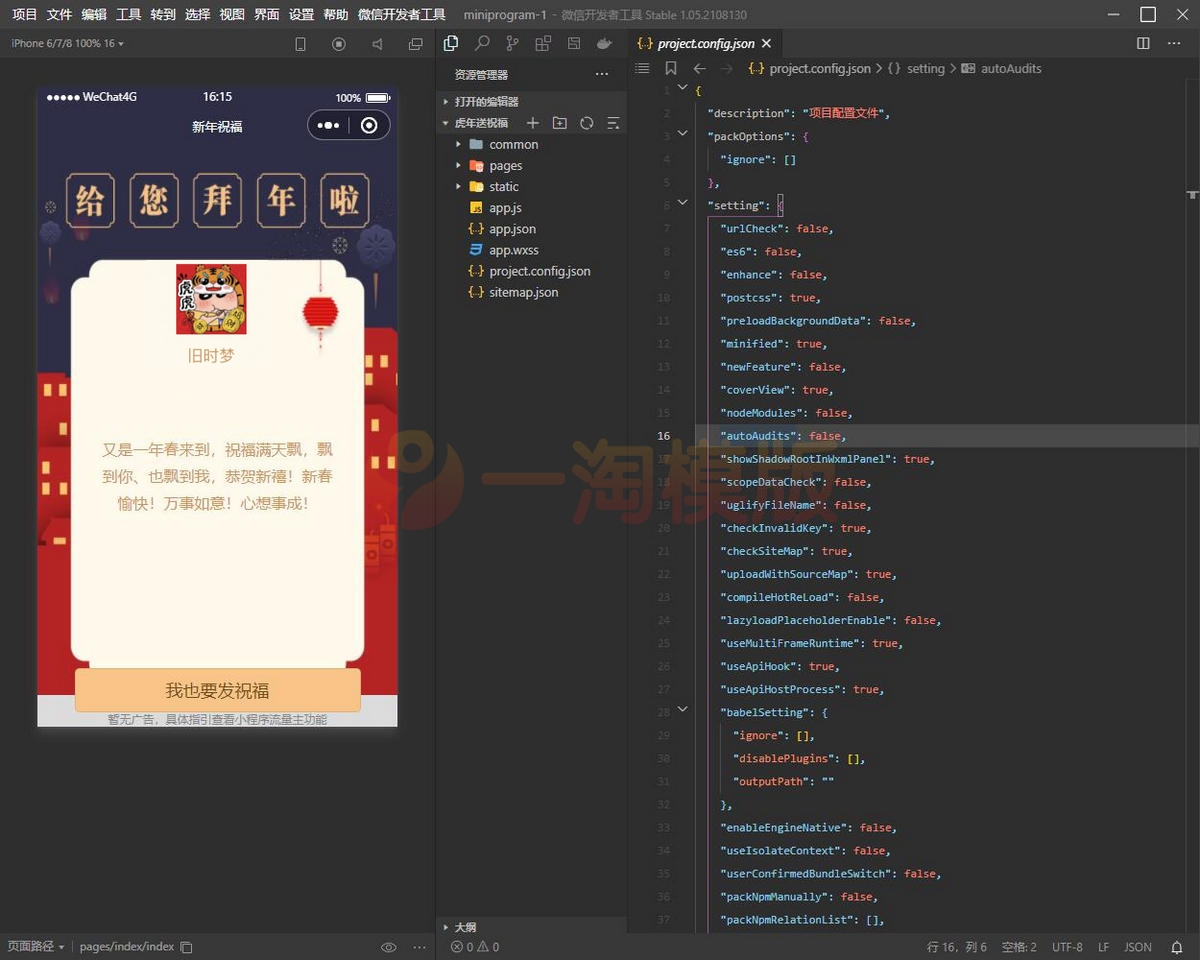The image size is (1200, 960).
Task: Toggle the preview eye icon in status bar
Action: (x=389, y=947)
